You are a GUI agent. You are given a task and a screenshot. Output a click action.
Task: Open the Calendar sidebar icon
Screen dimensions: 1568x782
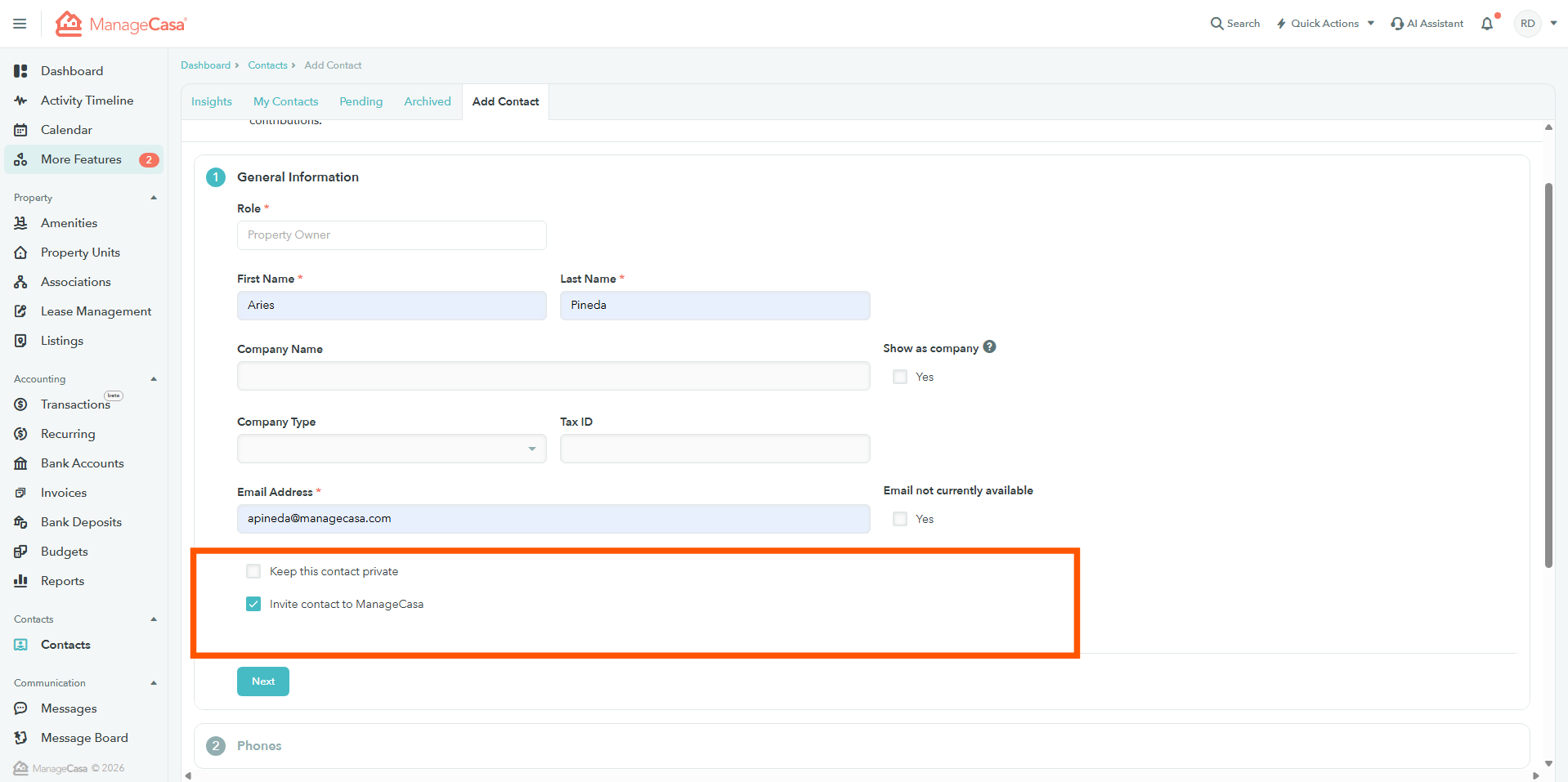coord(21,130)
